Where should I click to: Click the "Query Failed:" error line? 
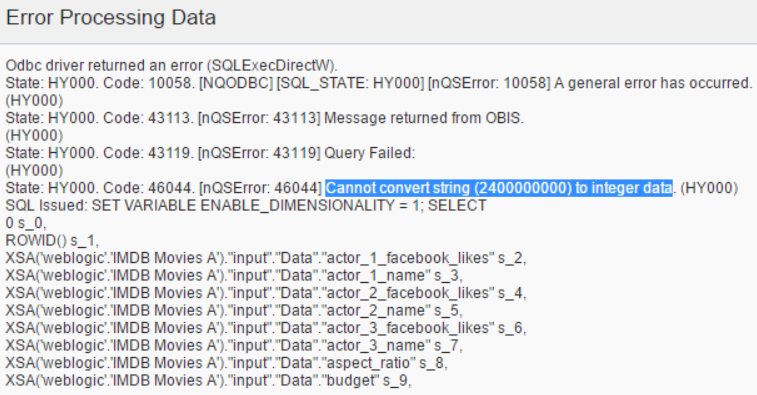210,153
